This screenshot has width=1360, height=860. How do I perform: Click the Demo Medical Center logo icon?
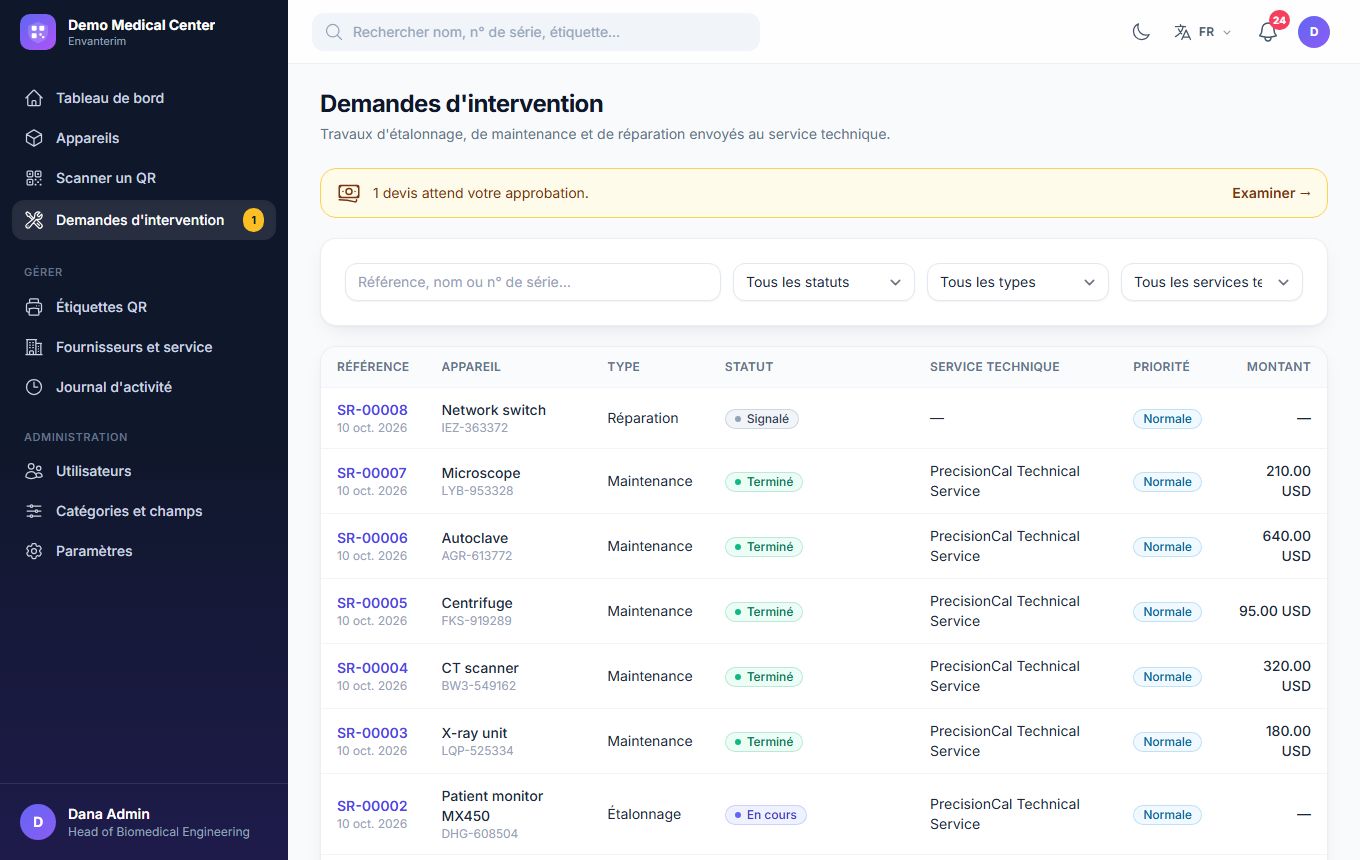pos(38,32)
